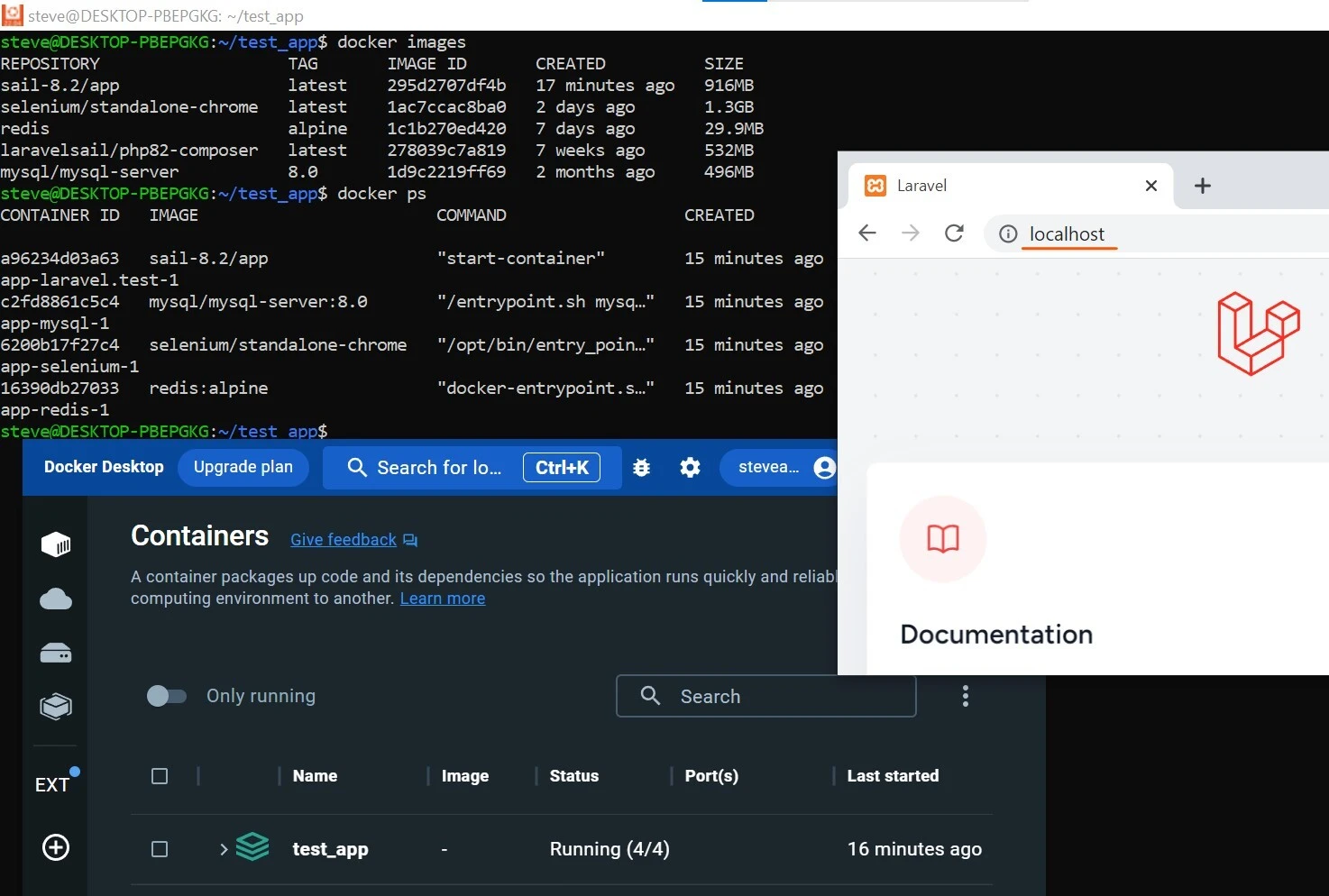Open Extensions via the EXT sidebar item
The width and height of the screenshot is (1329, 896).
(54, 783)
